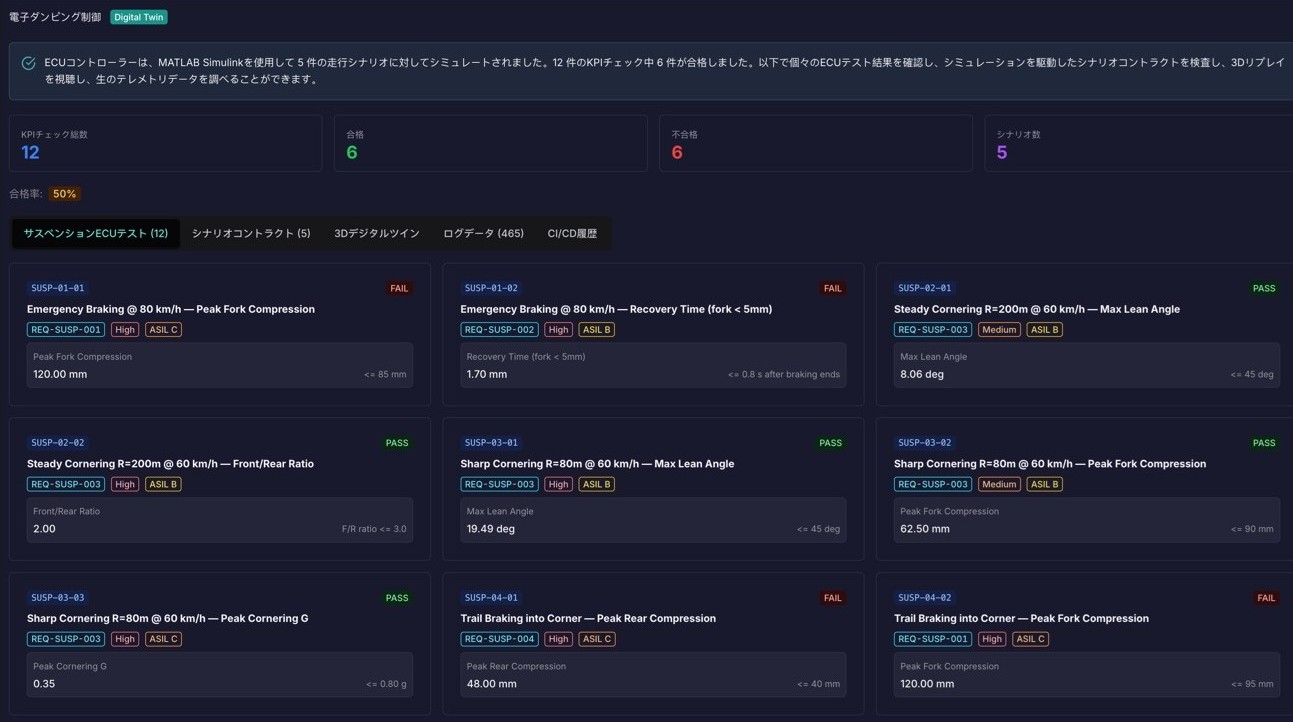The width and height of the screenshot is (1293, 722).
Task: Click the ASIL C tag on SUSP-03-03
Action: 163,640
